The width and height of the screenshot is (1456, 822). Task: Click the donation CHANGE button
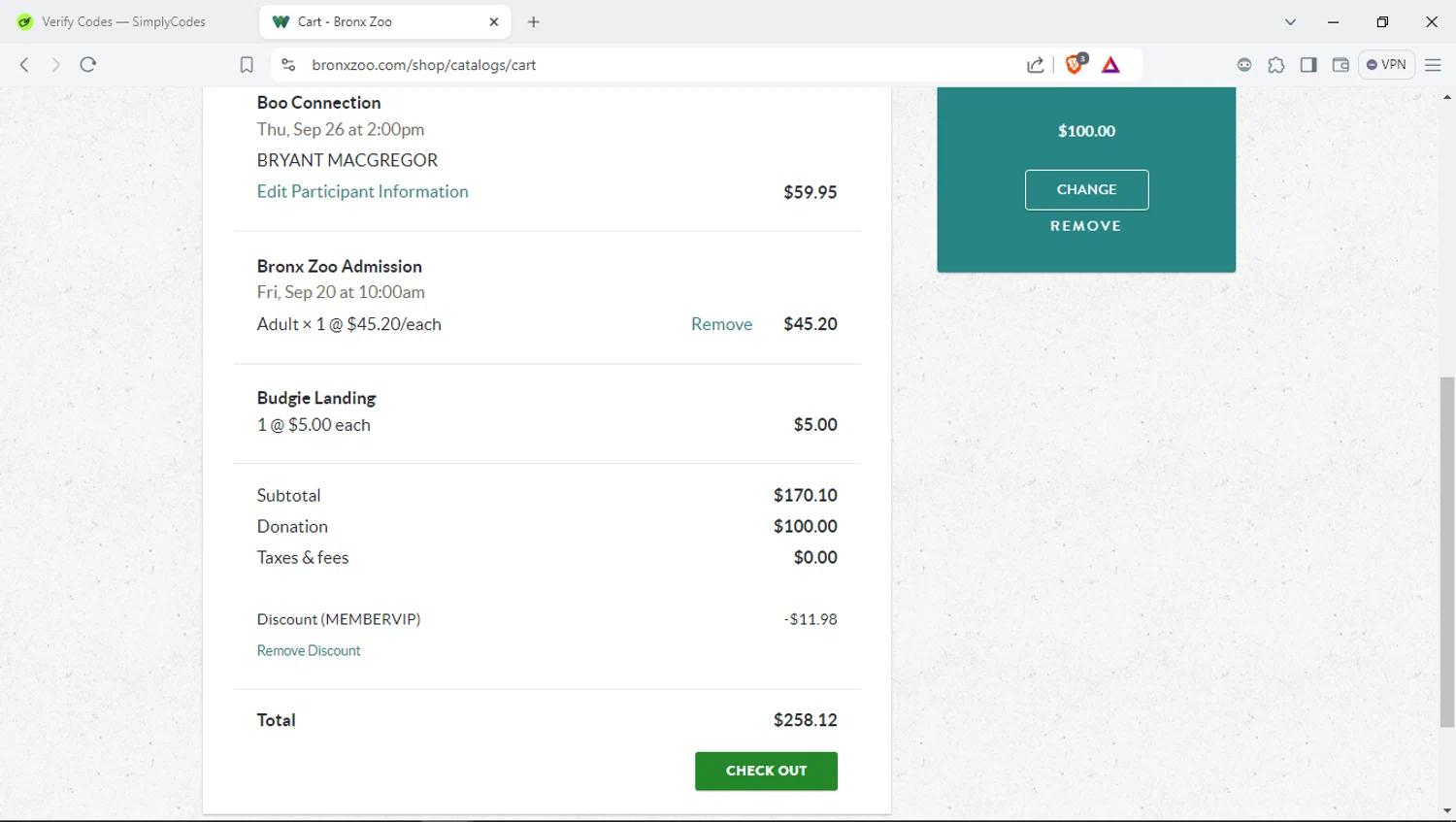click(1086, 189)
